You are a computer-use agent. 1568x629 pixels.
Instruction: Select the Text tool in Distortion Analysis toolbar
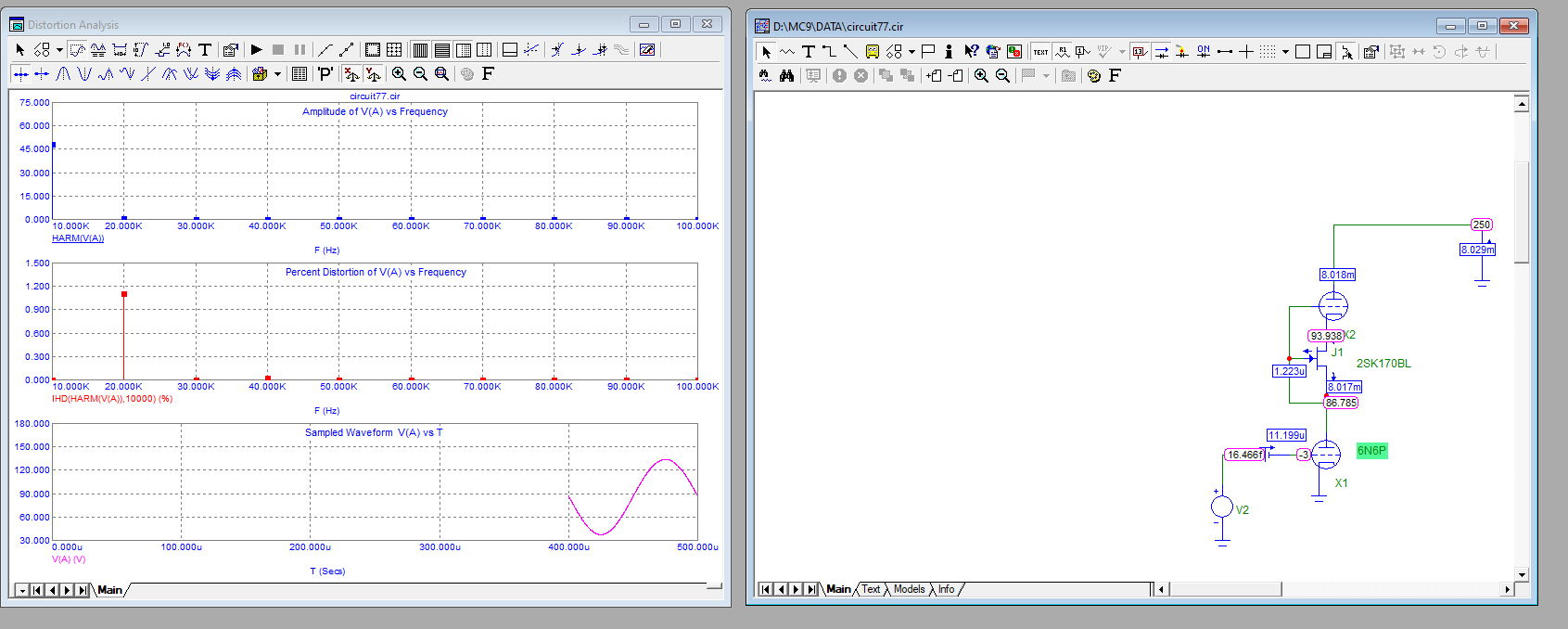205,50
